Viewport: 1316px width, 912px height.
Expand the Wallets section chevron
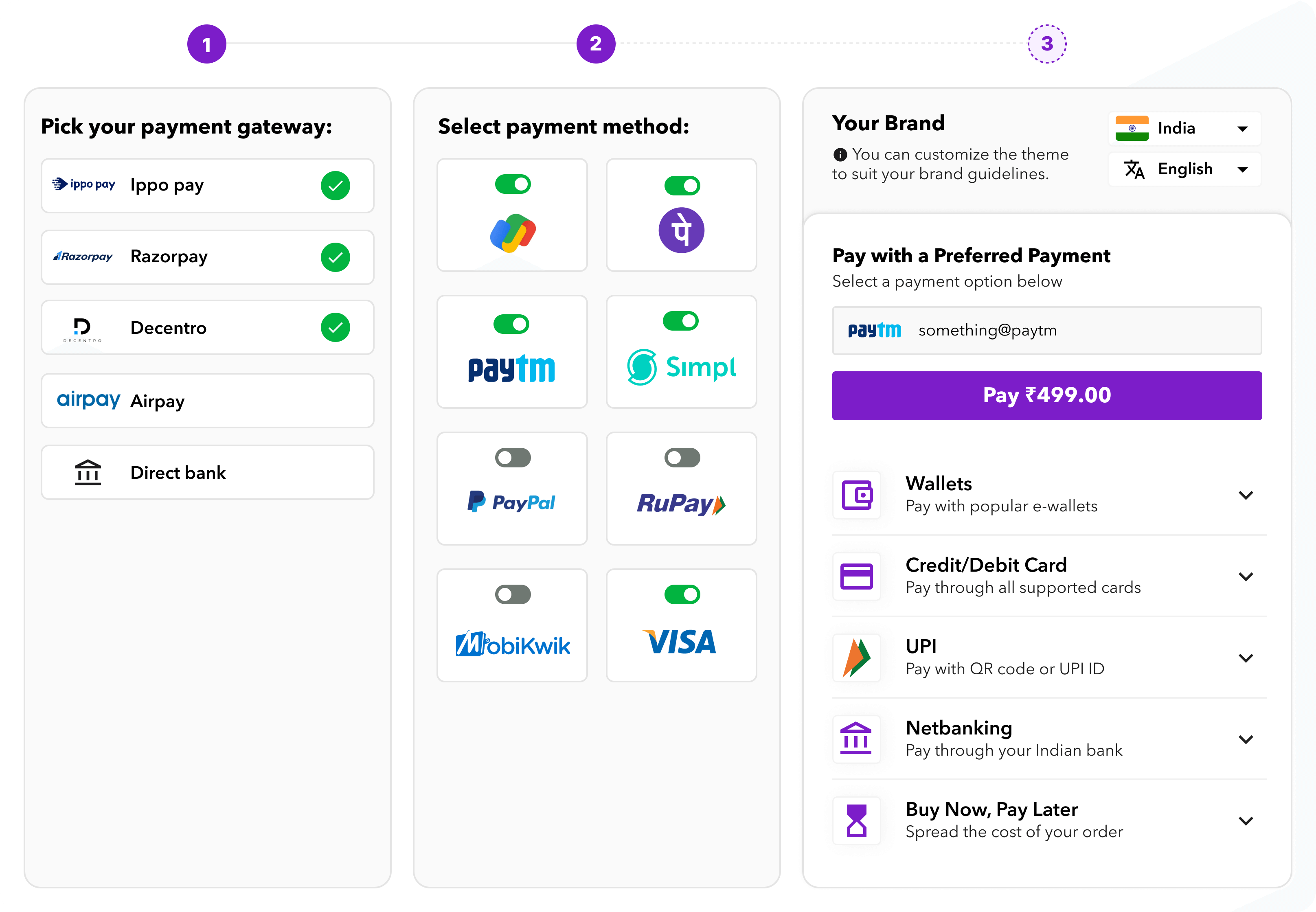point(1246,495)
